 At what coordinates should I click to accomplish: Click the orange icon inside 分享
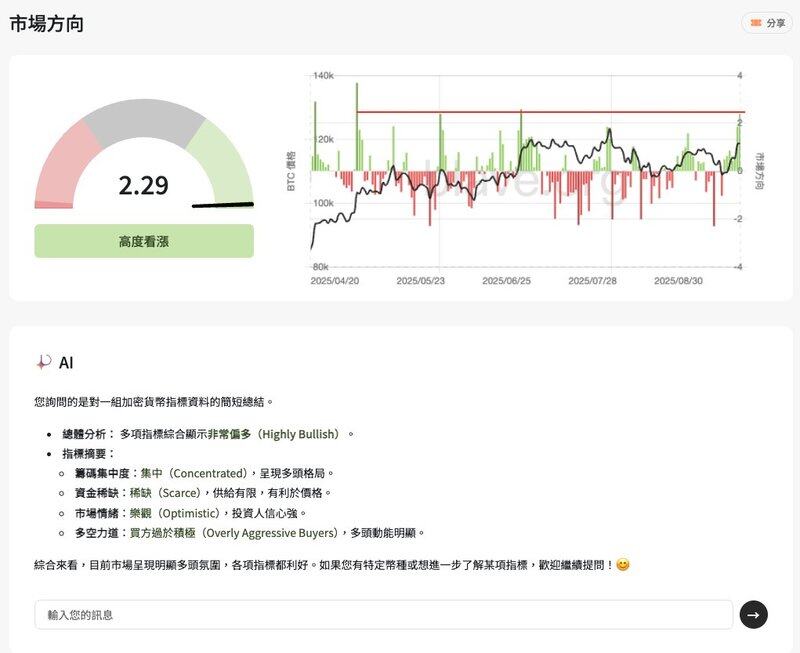click(755, 23)
